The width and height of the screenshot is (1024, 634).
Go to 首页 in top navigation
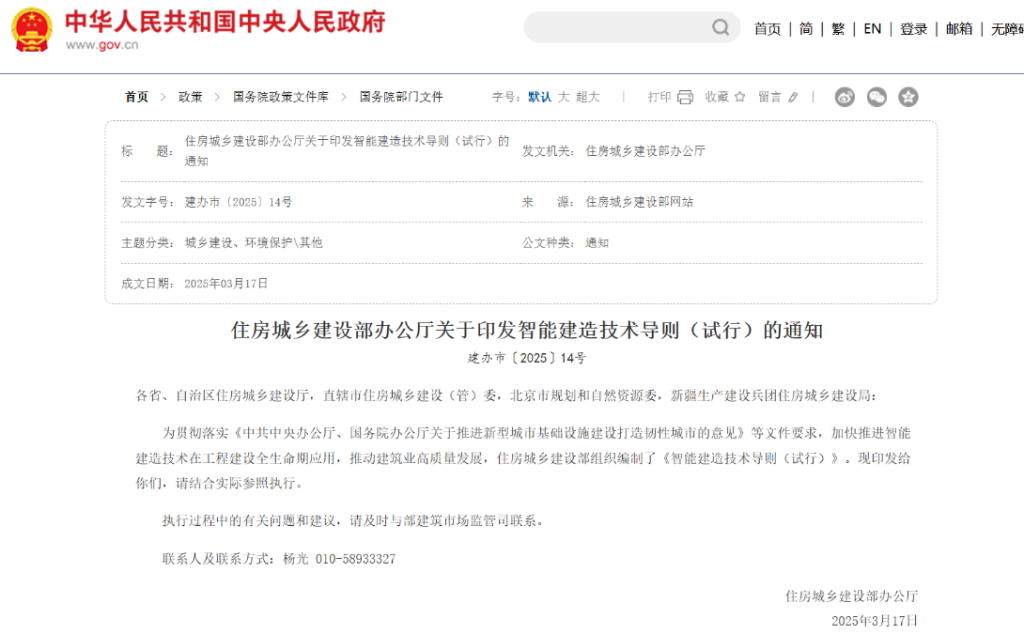[767, 29]
